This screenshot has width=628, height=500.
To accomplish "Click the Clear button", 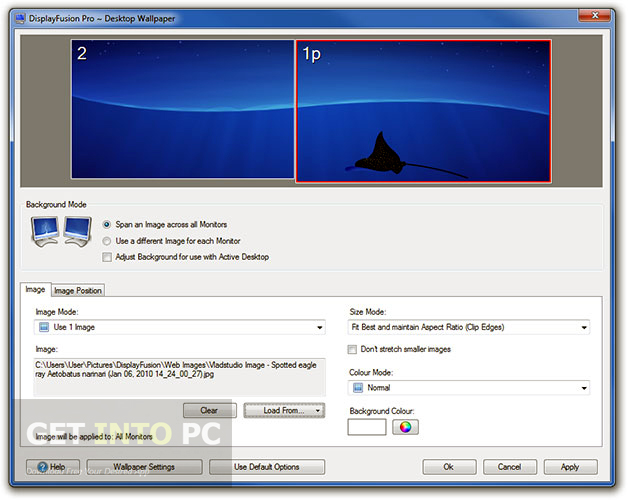I will (x=209, y=411).
